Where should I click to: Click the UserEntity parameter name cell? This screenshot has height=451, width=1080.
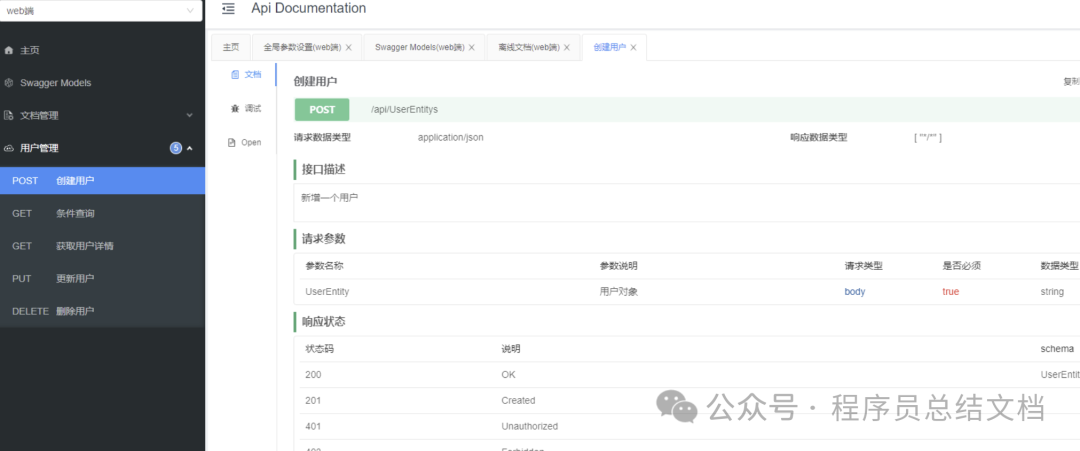coord(327,291)
